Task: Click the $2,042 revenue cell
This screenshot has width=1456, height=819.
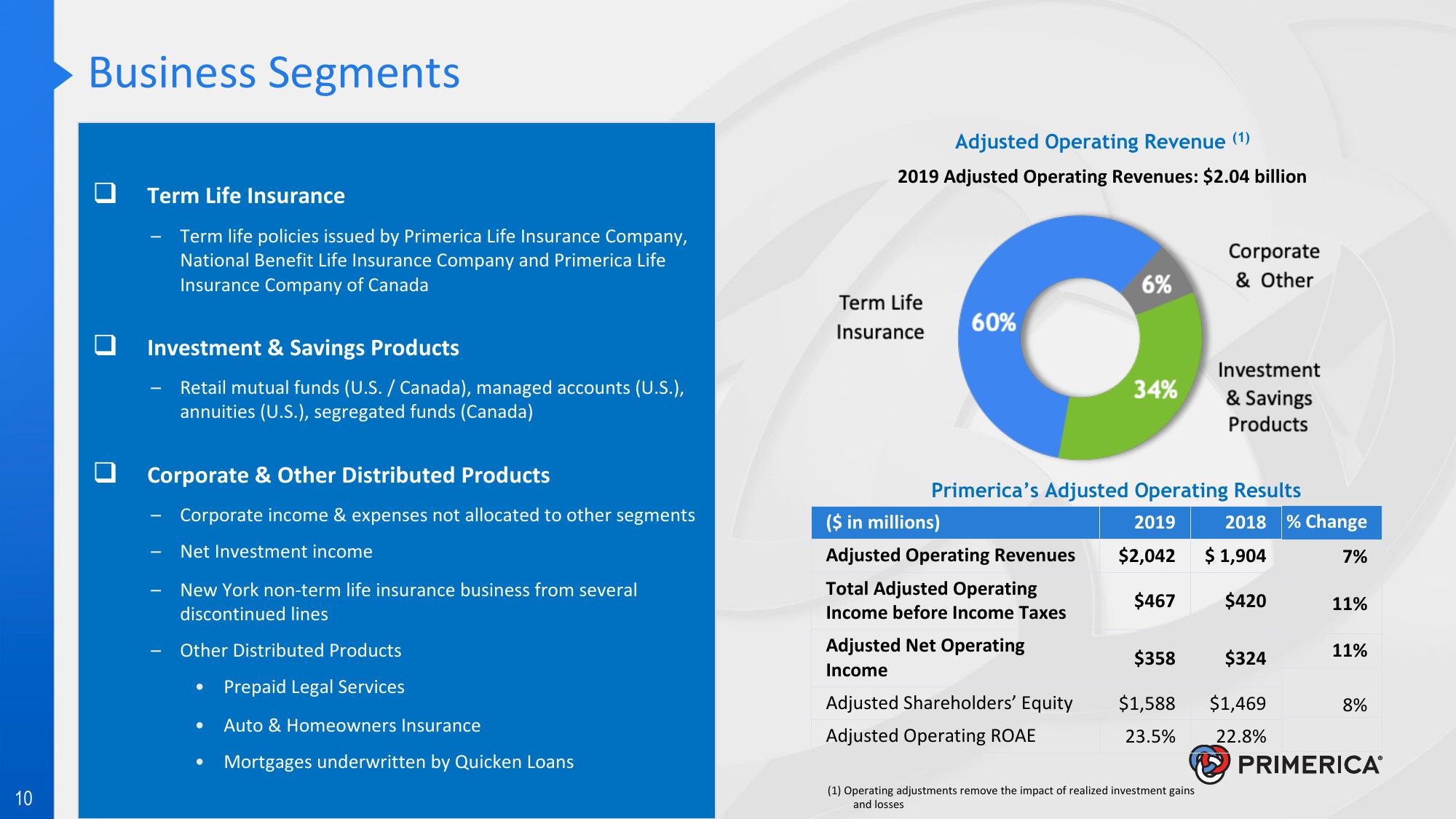Action: click(1147, 556)
